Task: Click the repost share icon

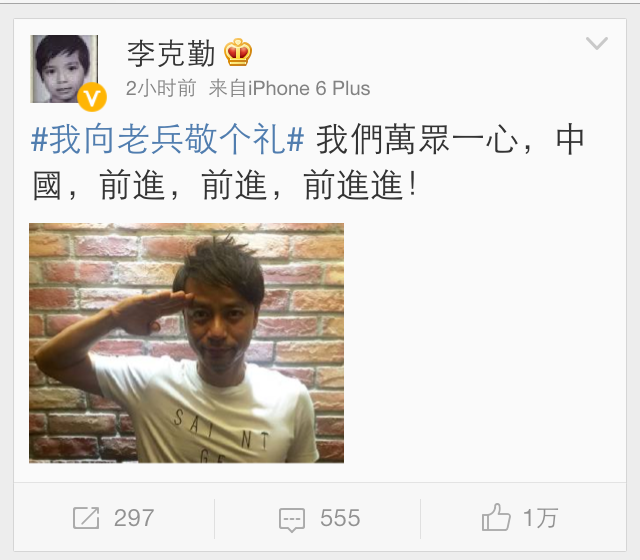Action: coord(86,518)
